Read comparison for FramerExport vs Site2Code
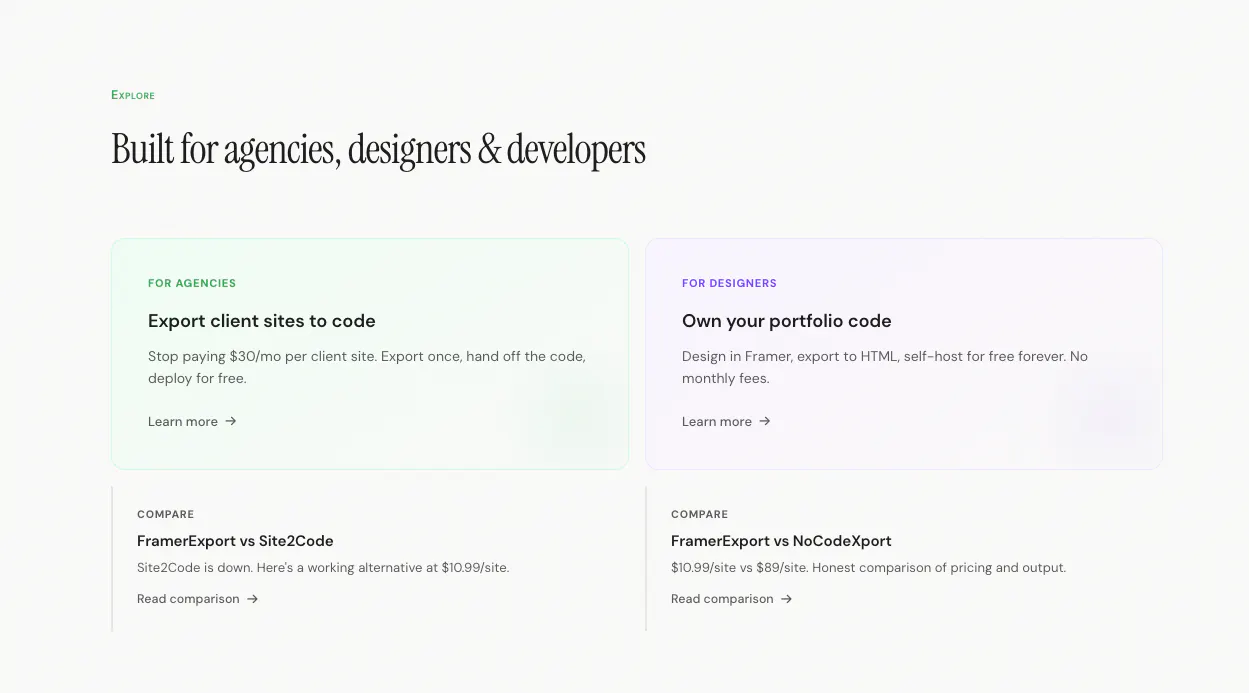The width and height of the screenshot is (1249, 693). click(198, 599)
